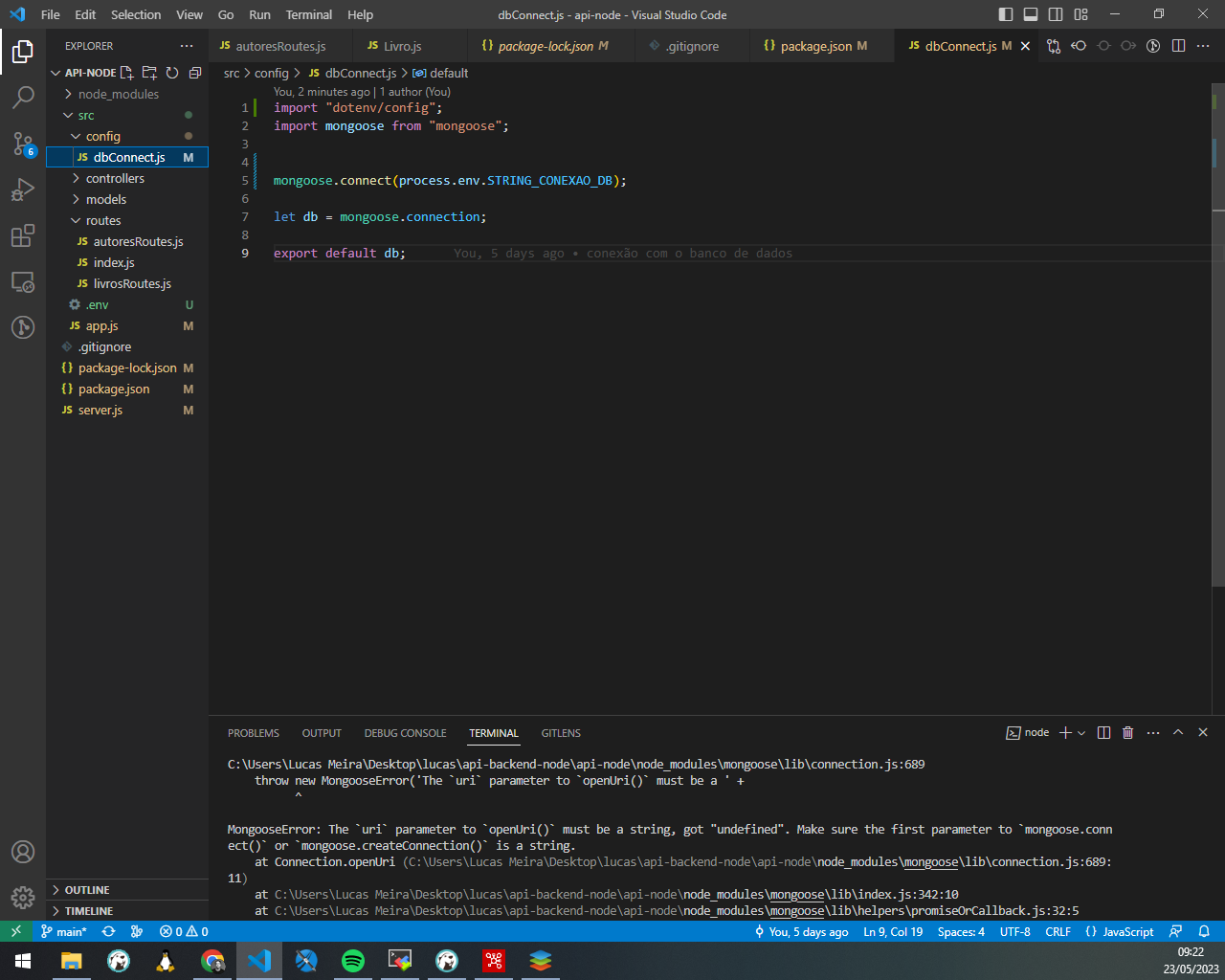Open changes compare icon in editor toolbar
Viewport: 1225px width, 980px height.
coord(1054,46)
